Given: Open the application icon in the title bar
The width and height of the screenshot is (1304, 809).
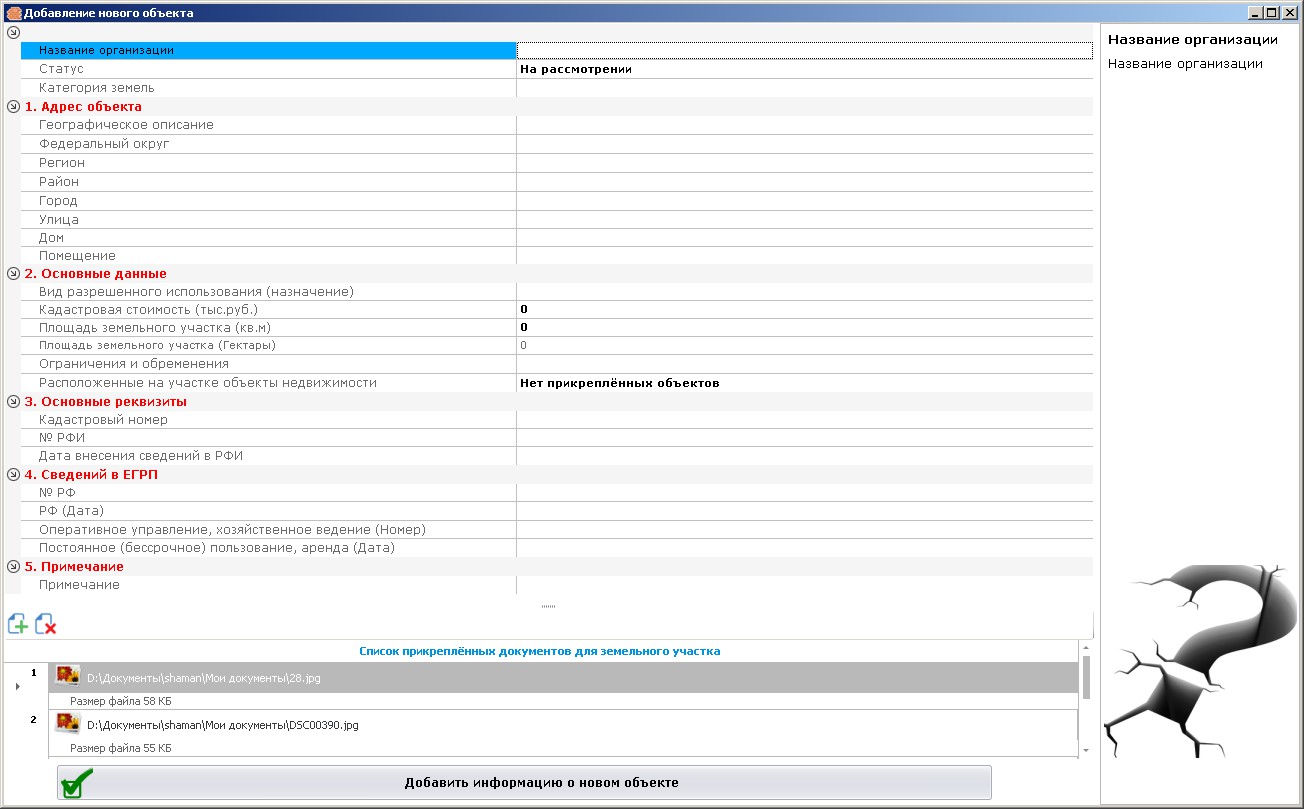Looking at the screenshot, I should (13, 14).
